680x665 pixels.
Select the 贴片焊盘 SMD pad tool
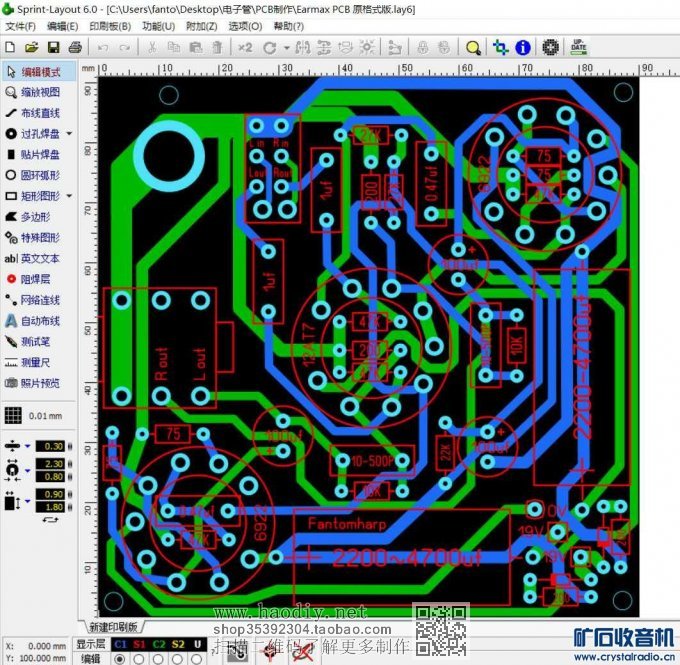click(x=35, y=154)
